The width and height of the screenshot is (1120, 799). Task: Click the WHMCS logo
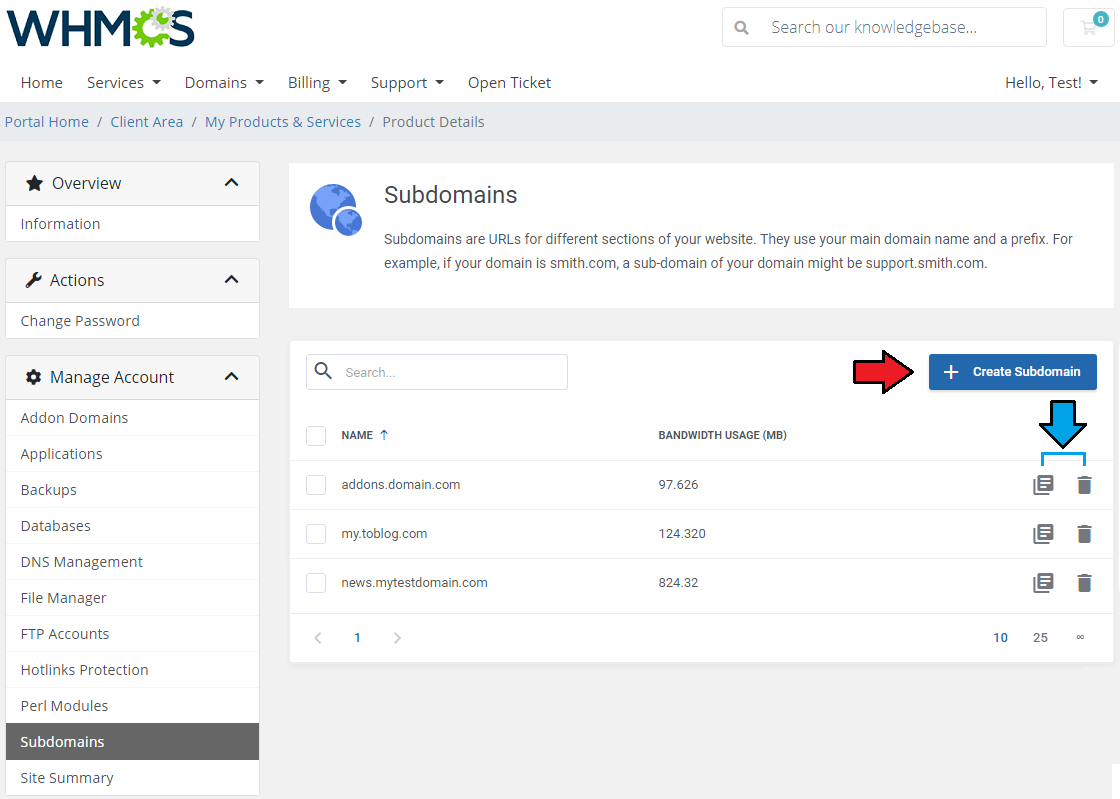click(x=101, y=27)
